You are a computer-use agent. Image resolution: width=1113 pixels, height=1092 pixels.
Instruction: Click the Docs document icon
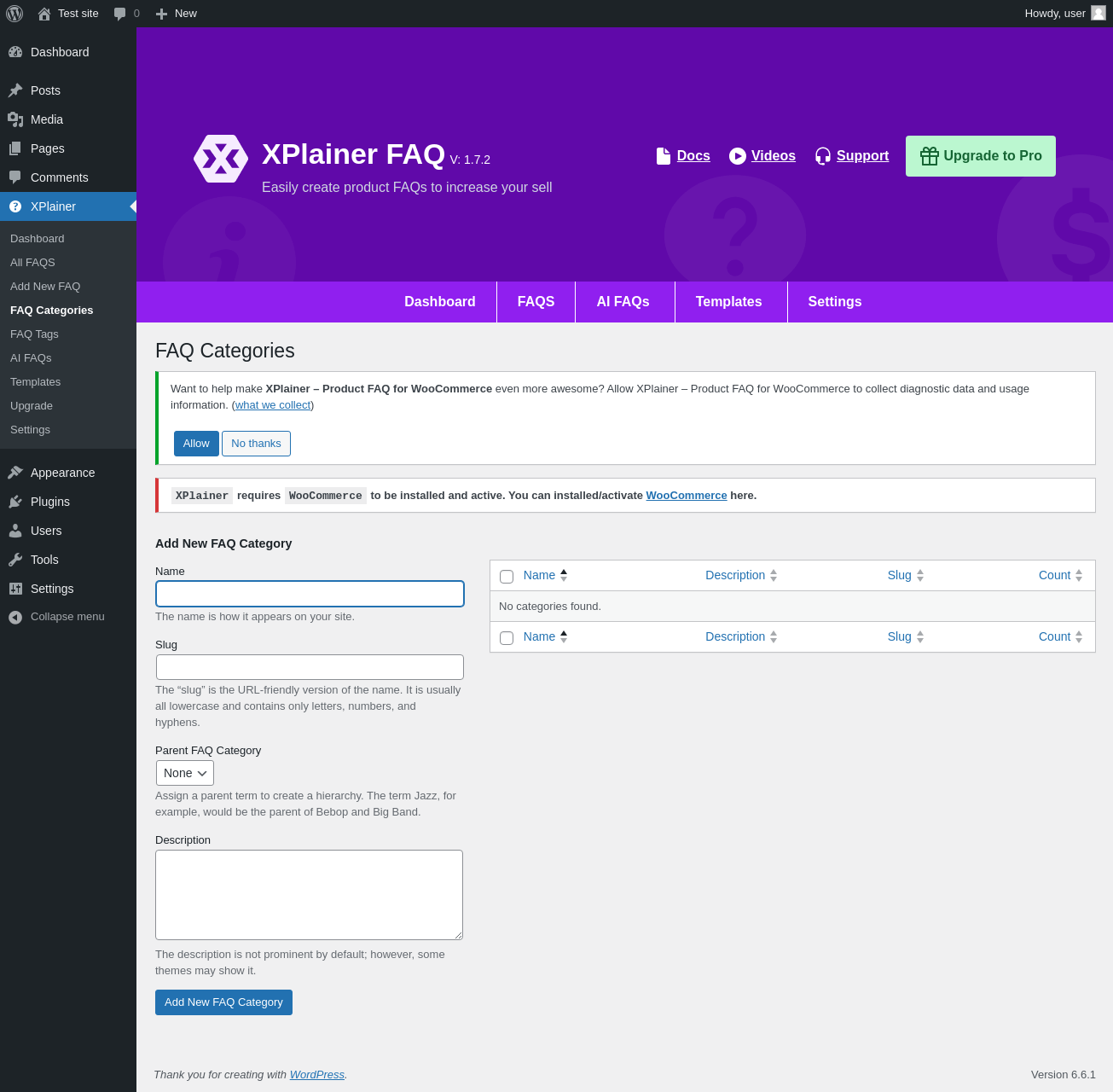coord(664,156)
